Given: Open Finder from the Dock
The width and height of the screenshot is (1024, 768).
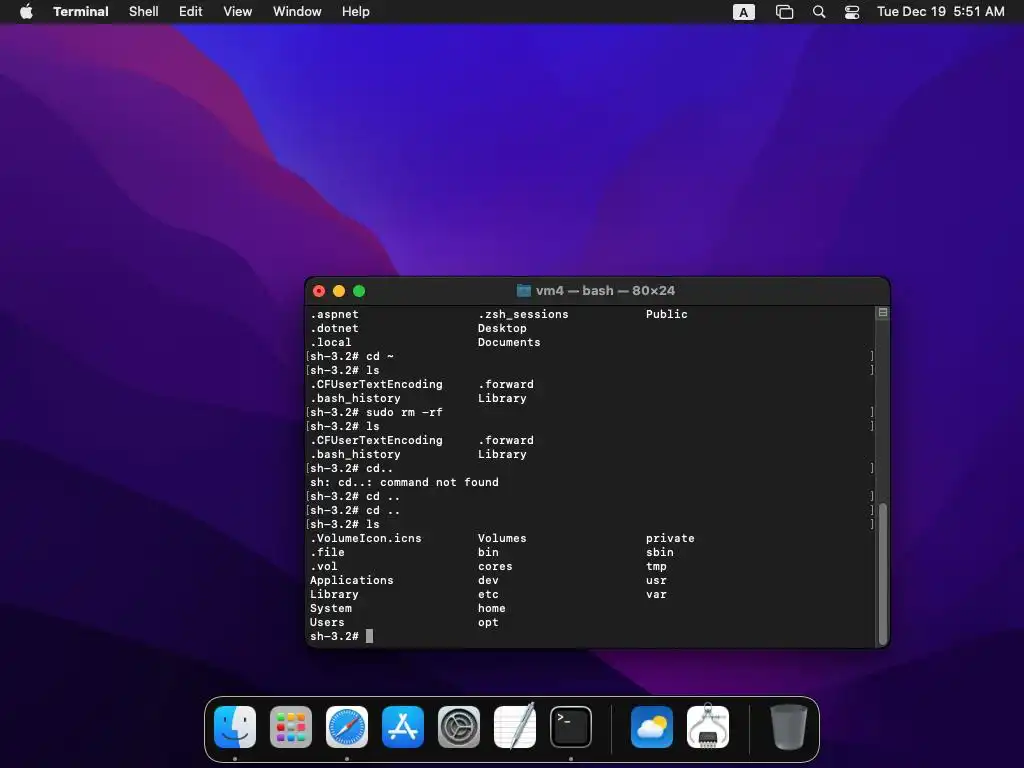Looking at the screenshot, I should pos(235,727).
